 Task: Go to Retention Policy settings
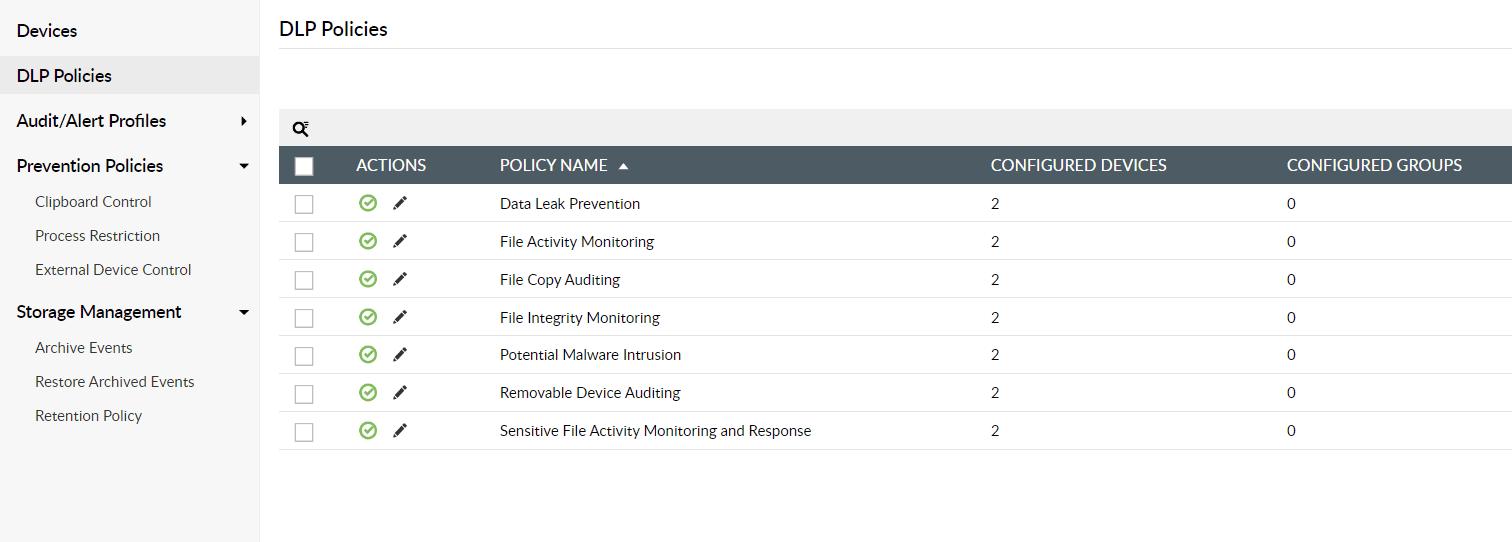coord(88,416)
